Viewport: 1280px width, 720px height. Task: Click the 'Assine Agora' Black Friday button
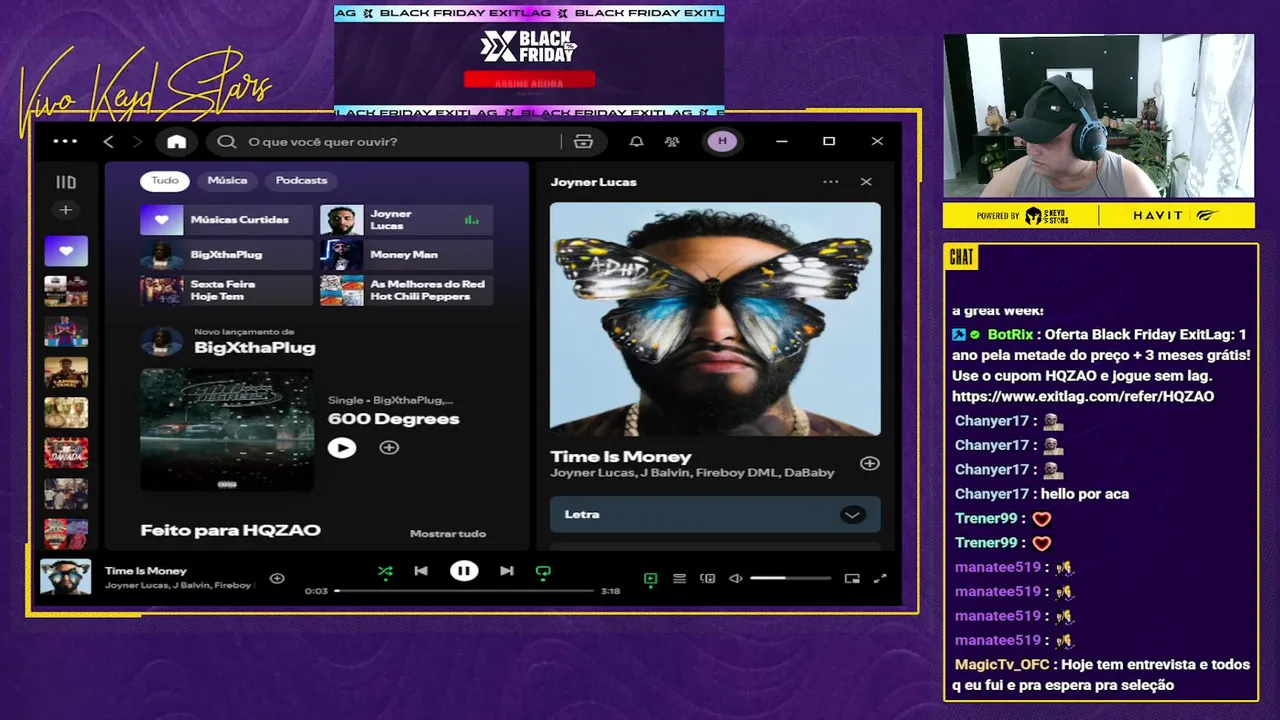[529, 81]
